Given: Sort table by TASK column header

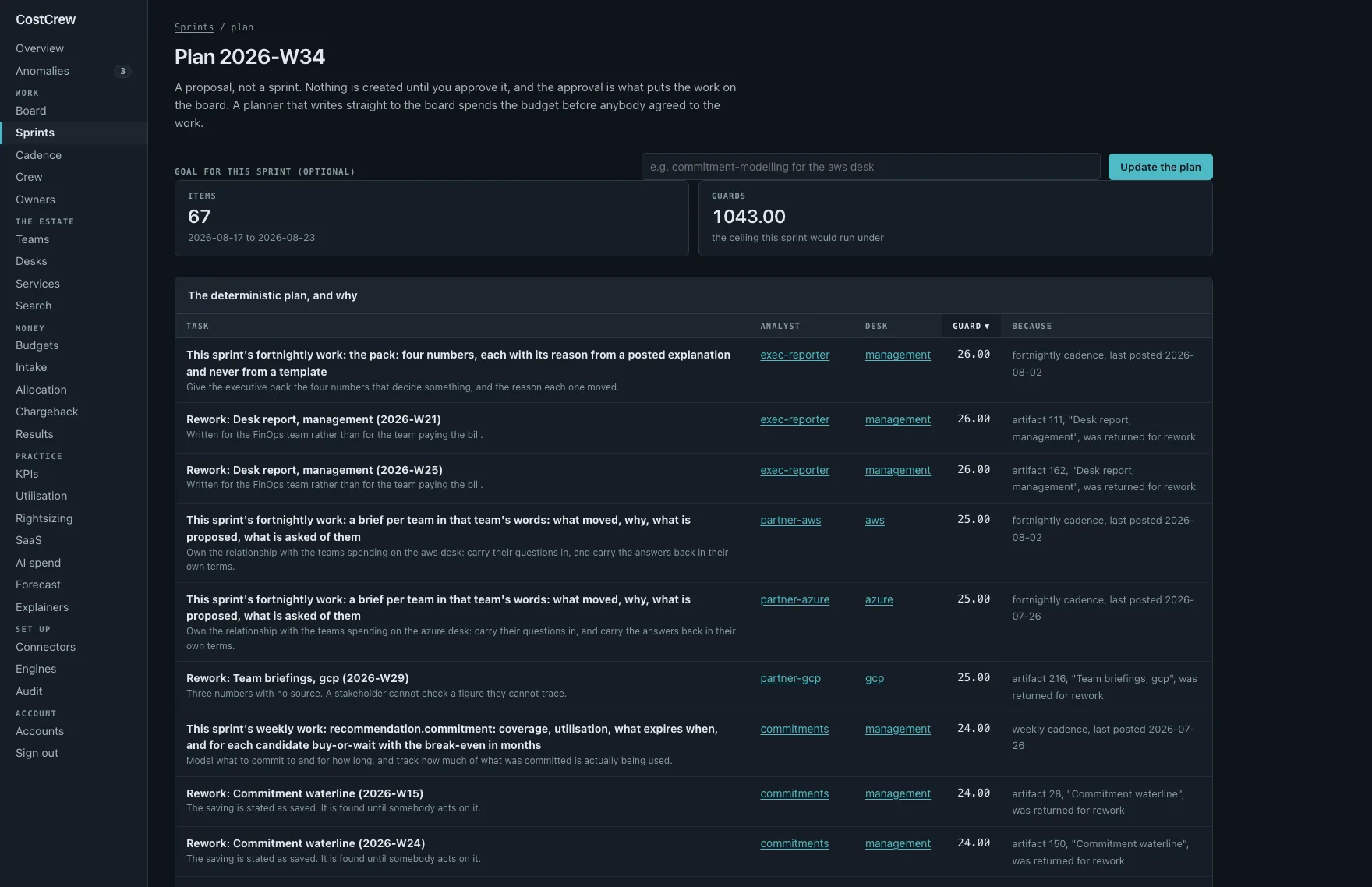Looking at the screenshot, I should [197, 326].
